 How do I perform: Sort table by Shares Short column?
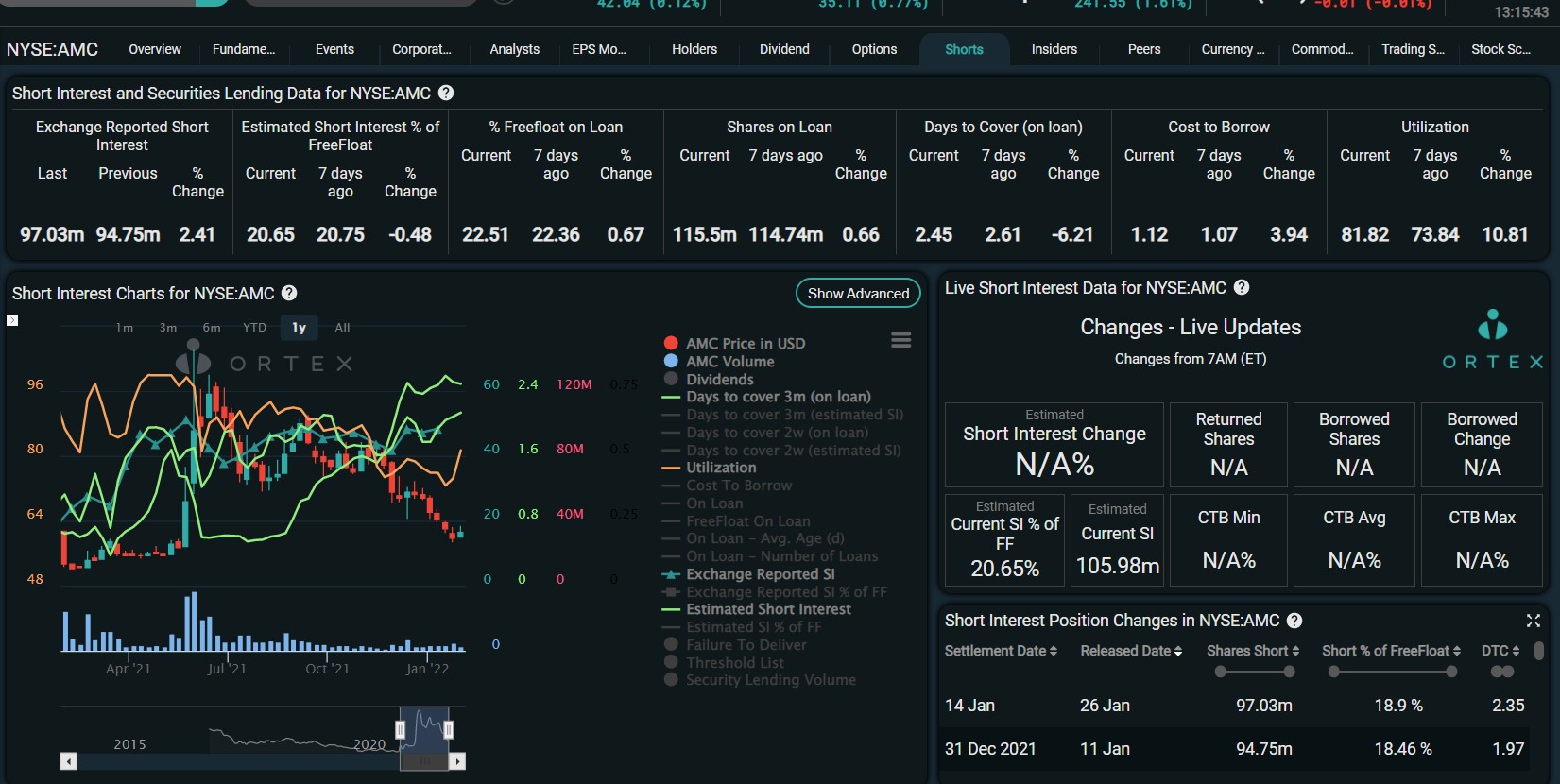1253,651
